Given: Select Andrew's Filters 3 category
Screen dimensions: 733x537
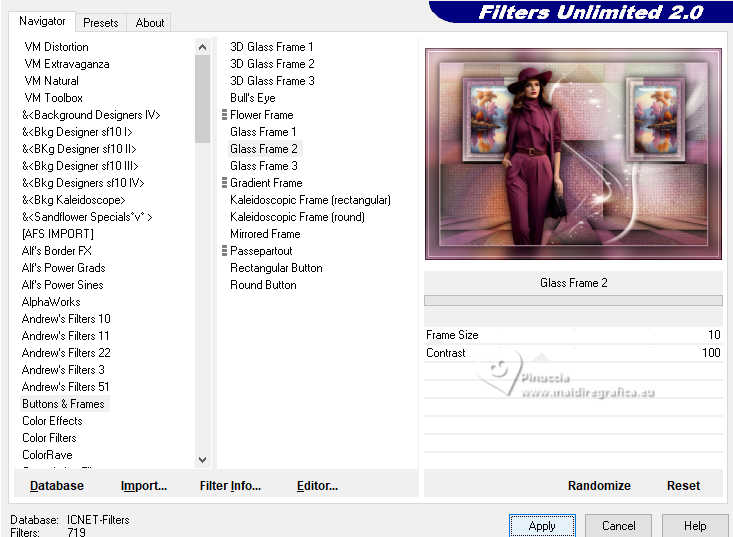Looking at the screenshot, I should click(x=63, y=370).
